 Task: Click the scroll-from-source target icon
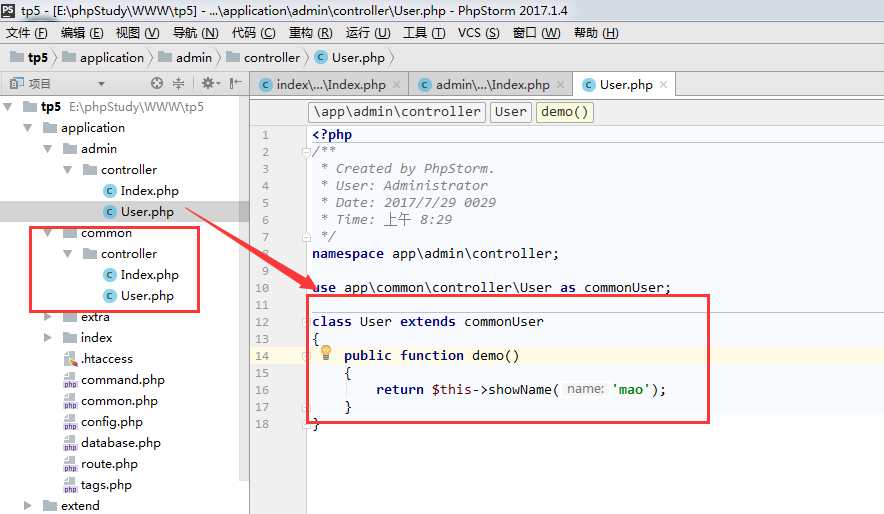157,83
